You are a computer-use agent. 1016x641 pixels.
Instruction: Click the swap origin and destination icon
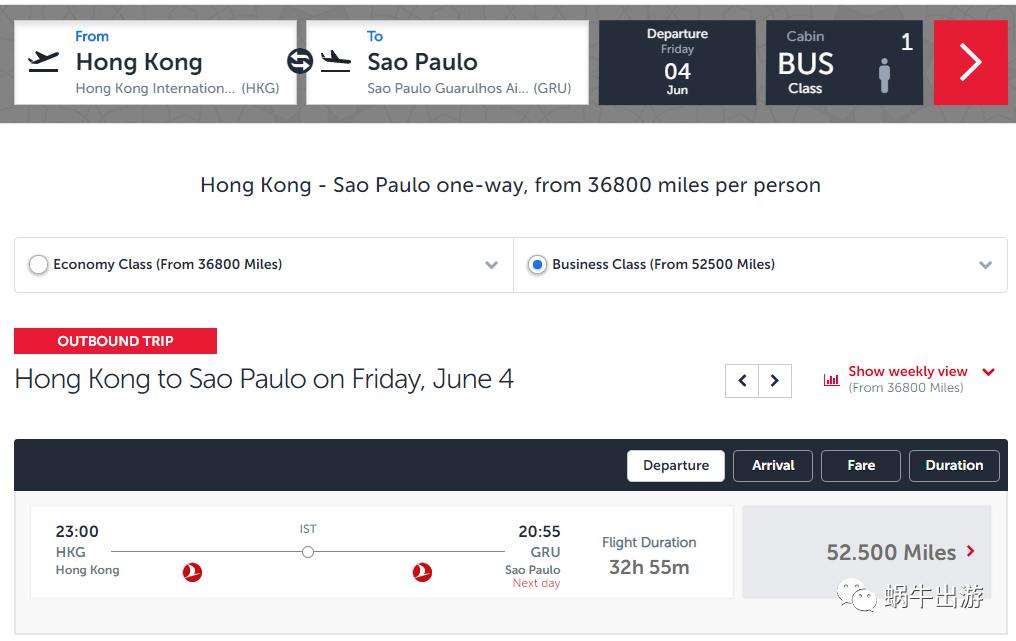coord(300,62)
